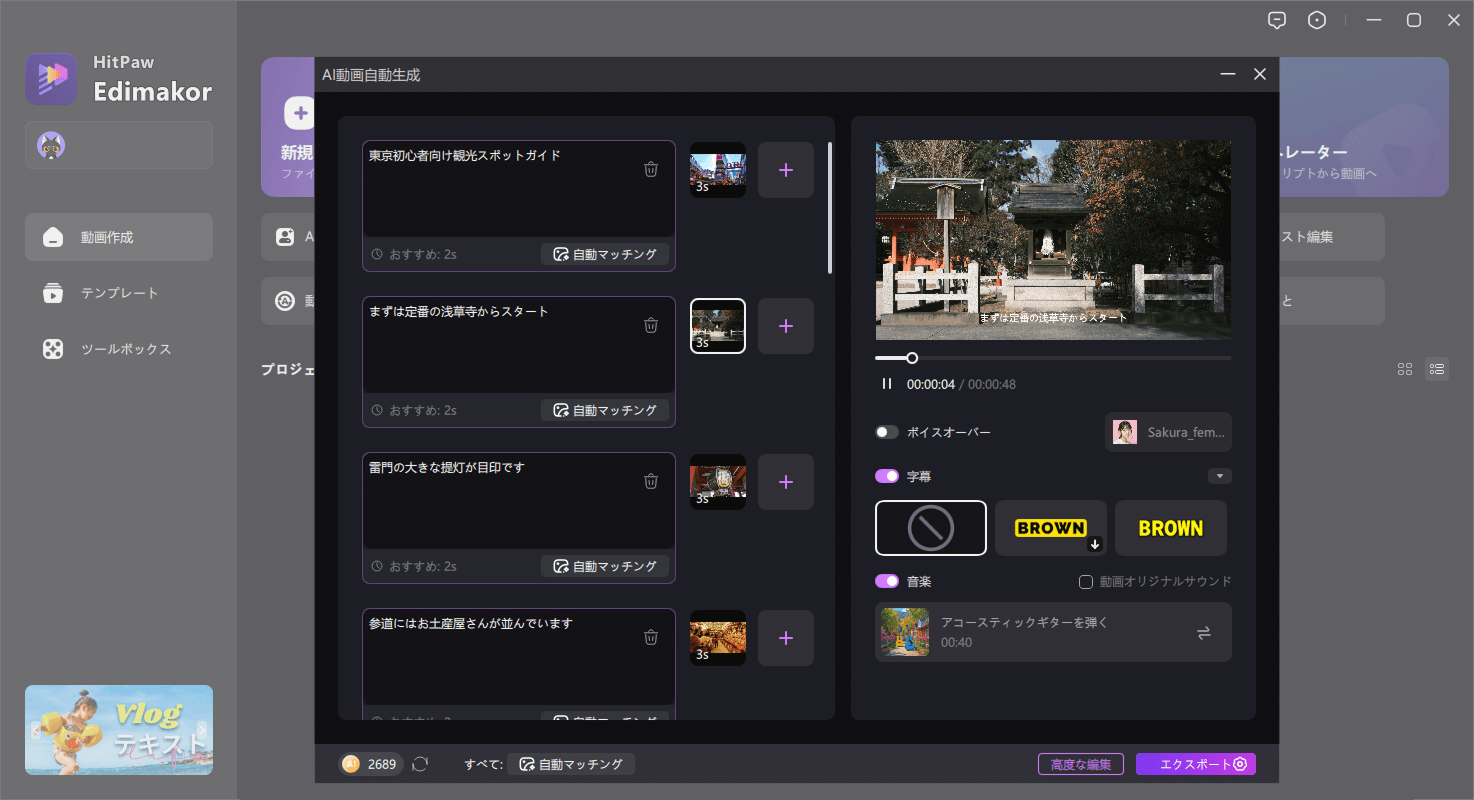Refresh the AI credits balance

420,764
